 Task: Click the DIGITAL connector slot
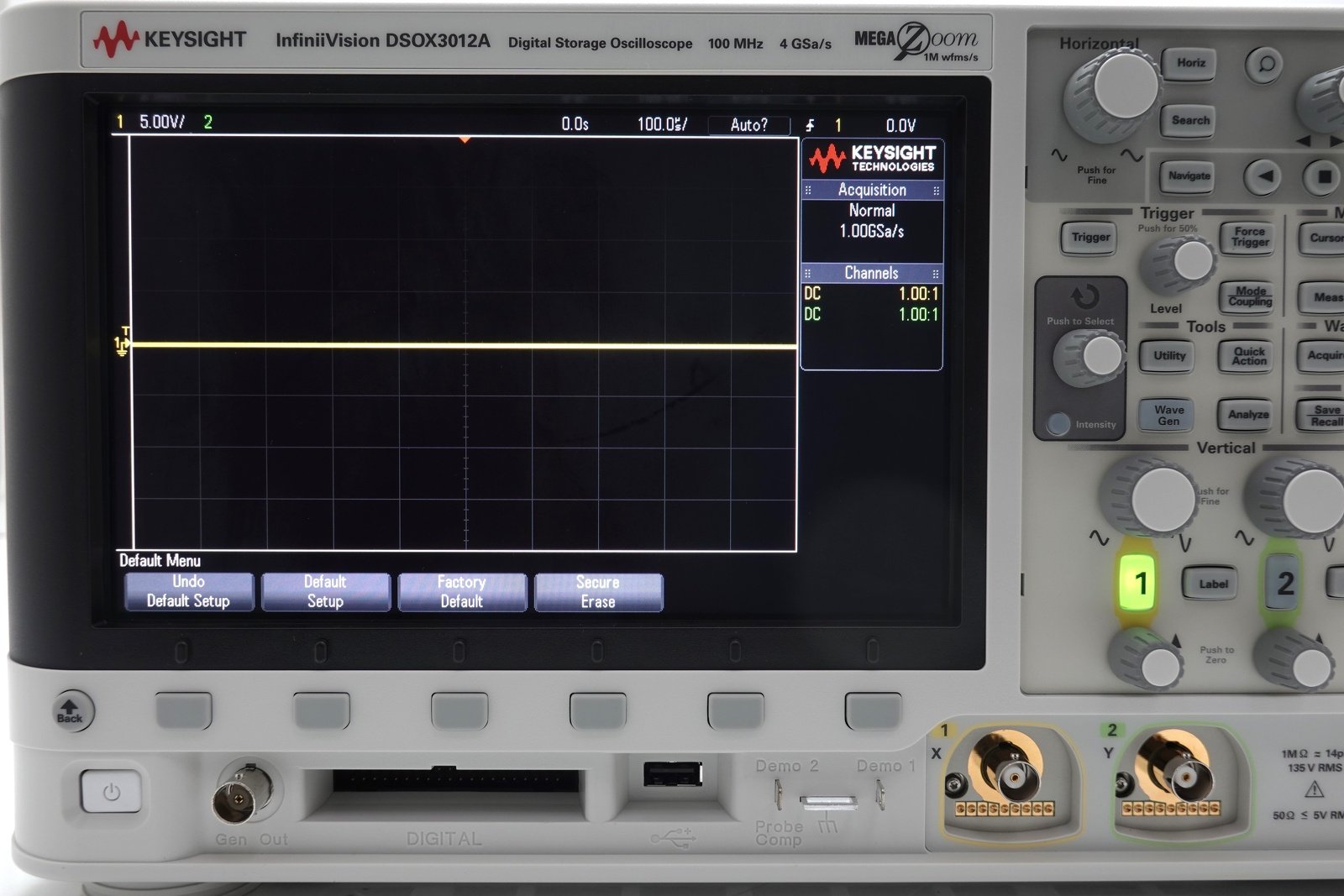[456, 780]
